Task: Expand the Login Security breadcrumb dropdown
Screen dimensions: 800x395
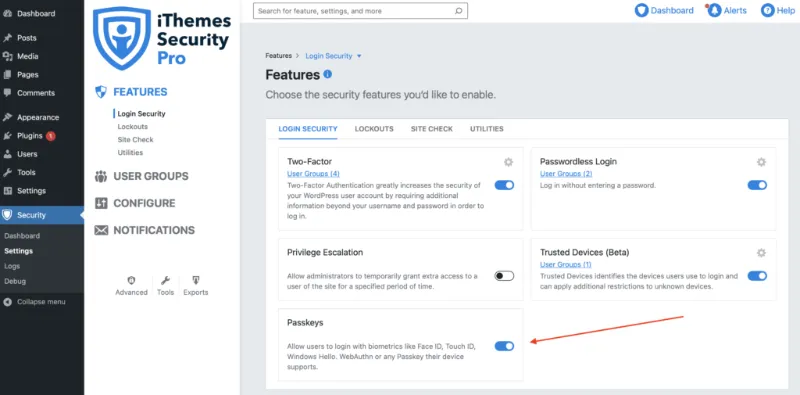Action: [x=359, y=56]
